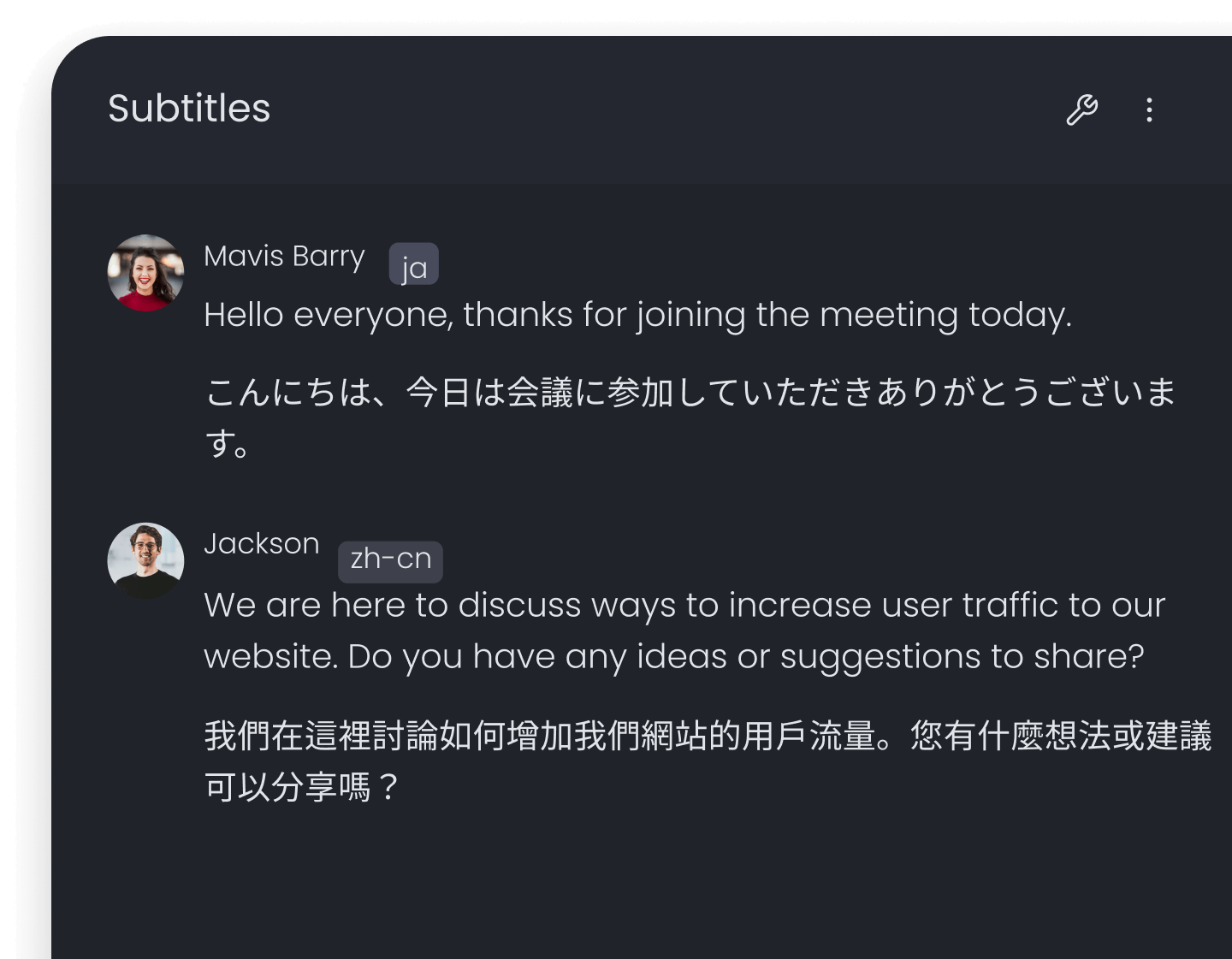
Task: Open the subtitles wrench settings icon
Action: pos(1081,110)
